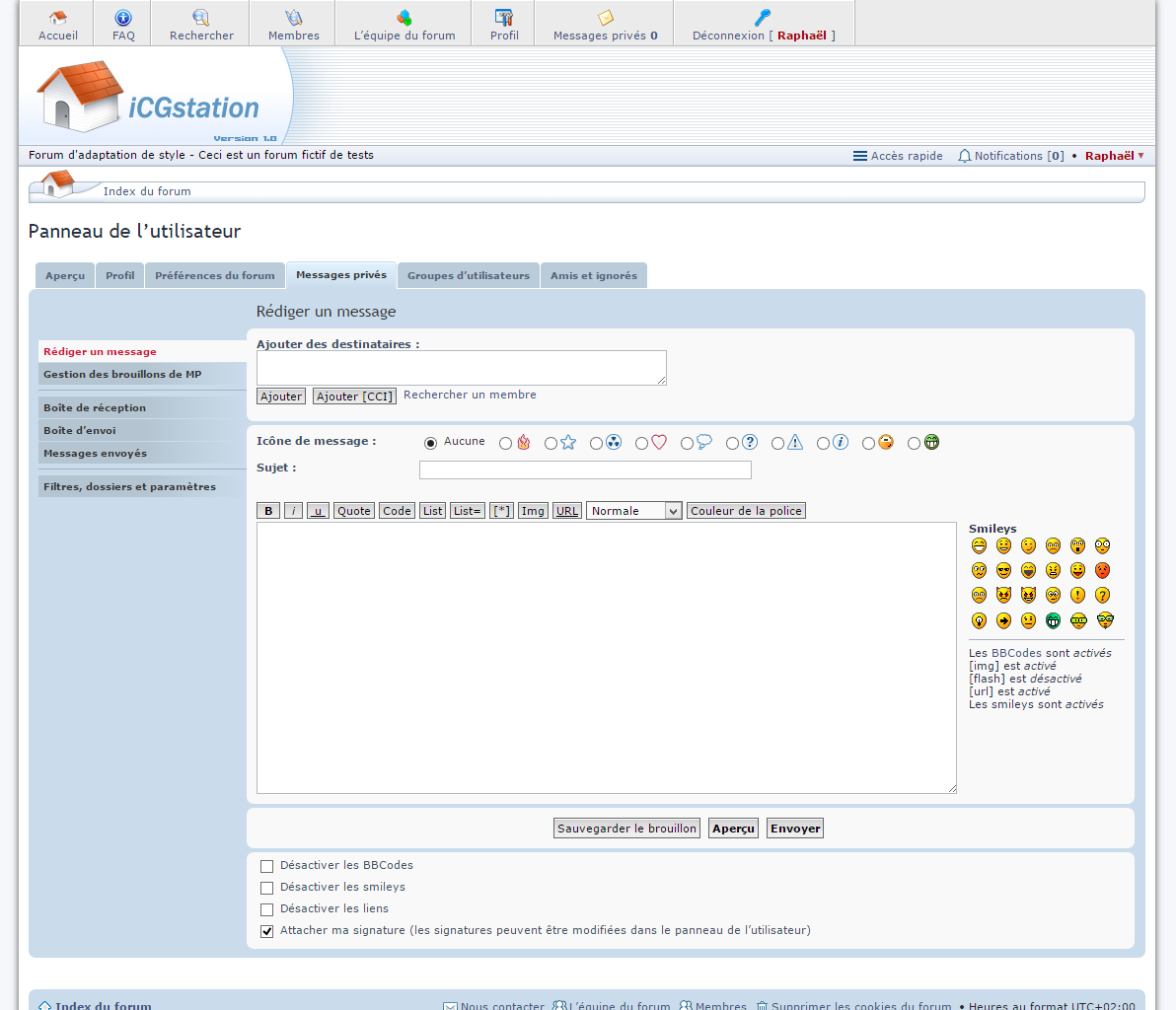
Task: Tick the Désactiver les smileys checkbox
Action: (266, 888)
